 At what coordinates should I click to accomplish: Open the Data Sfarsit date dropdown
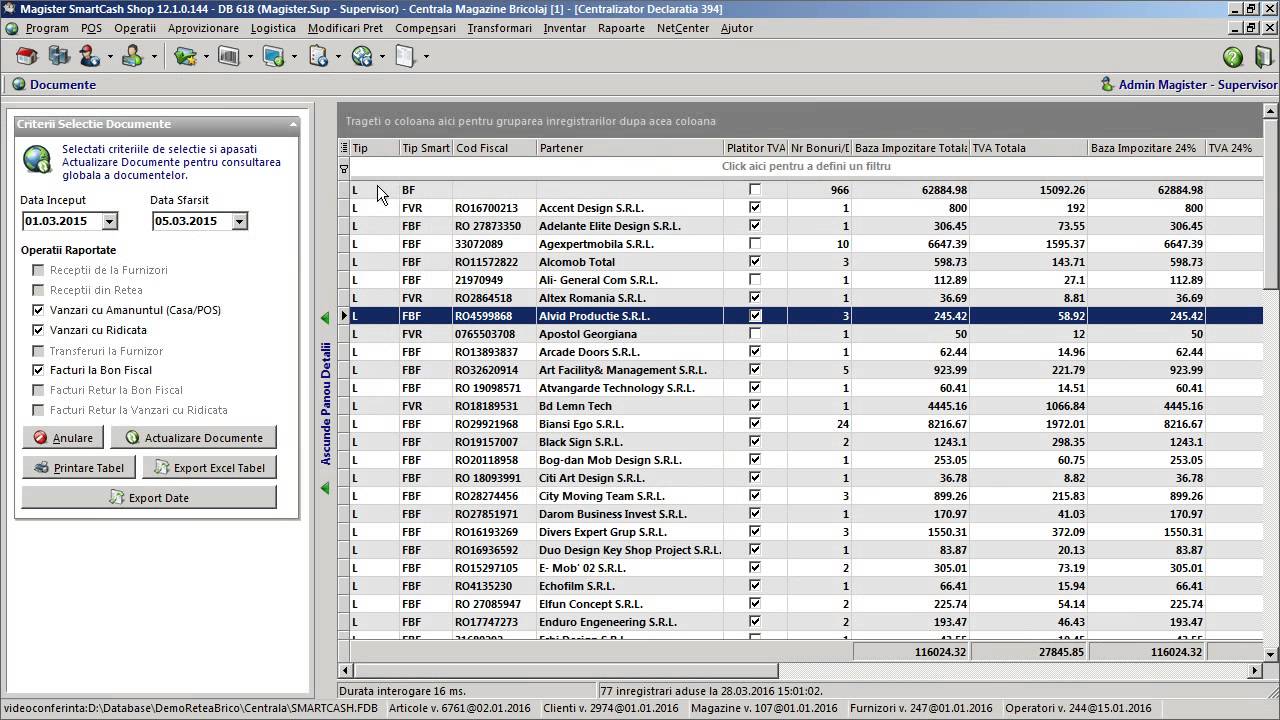pyautogui.click(x=239, y=222)
